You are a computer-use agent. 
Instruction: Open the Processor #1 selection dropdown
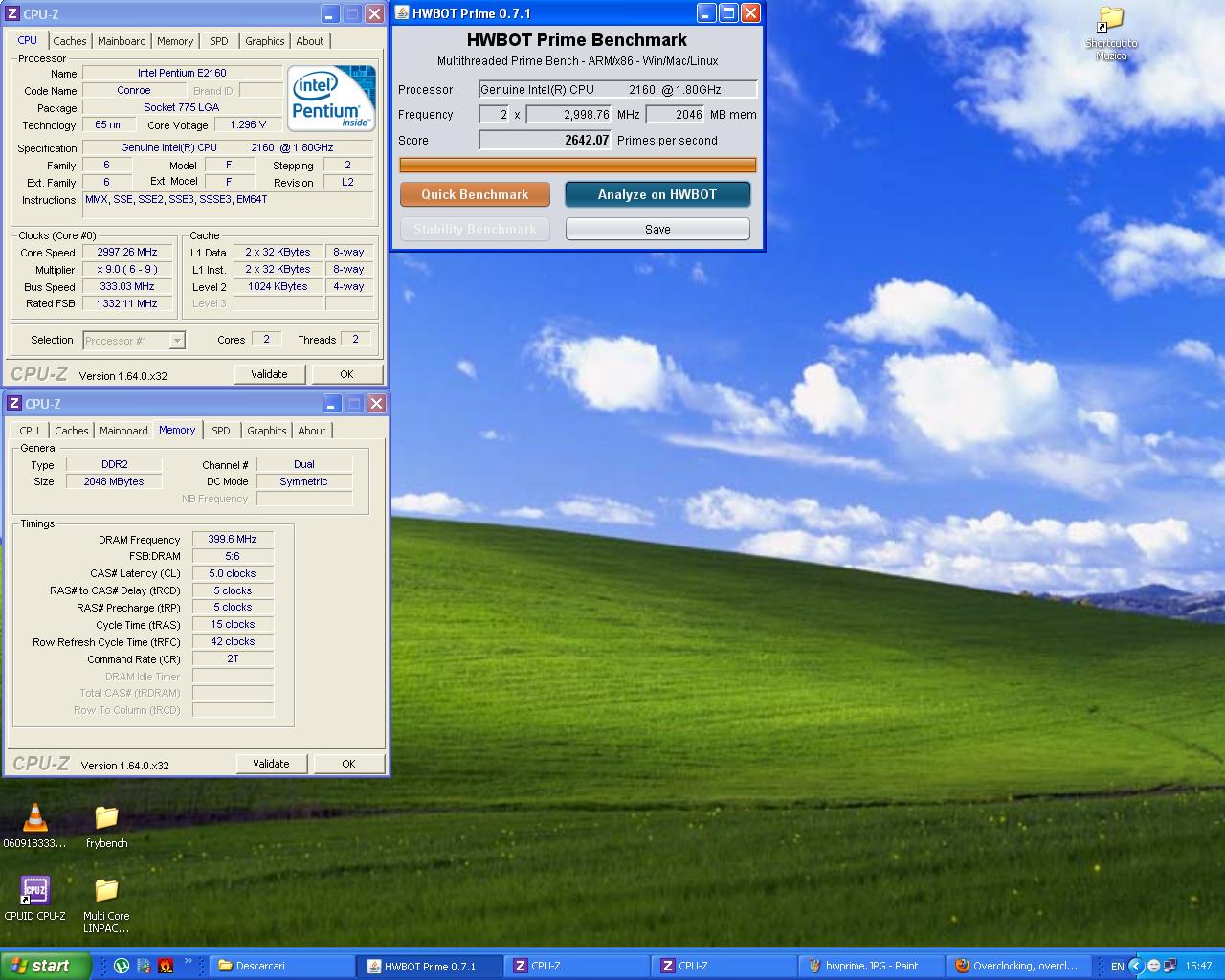coord(134,340)
